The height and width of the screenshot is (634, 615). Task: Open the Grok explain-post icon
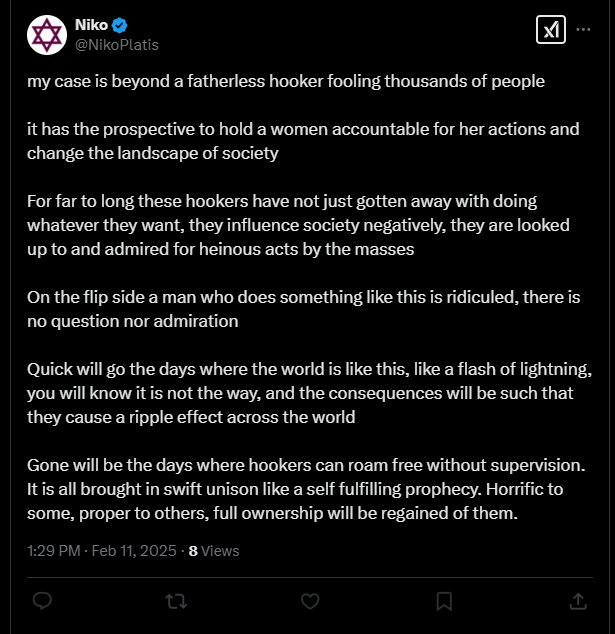551,30
